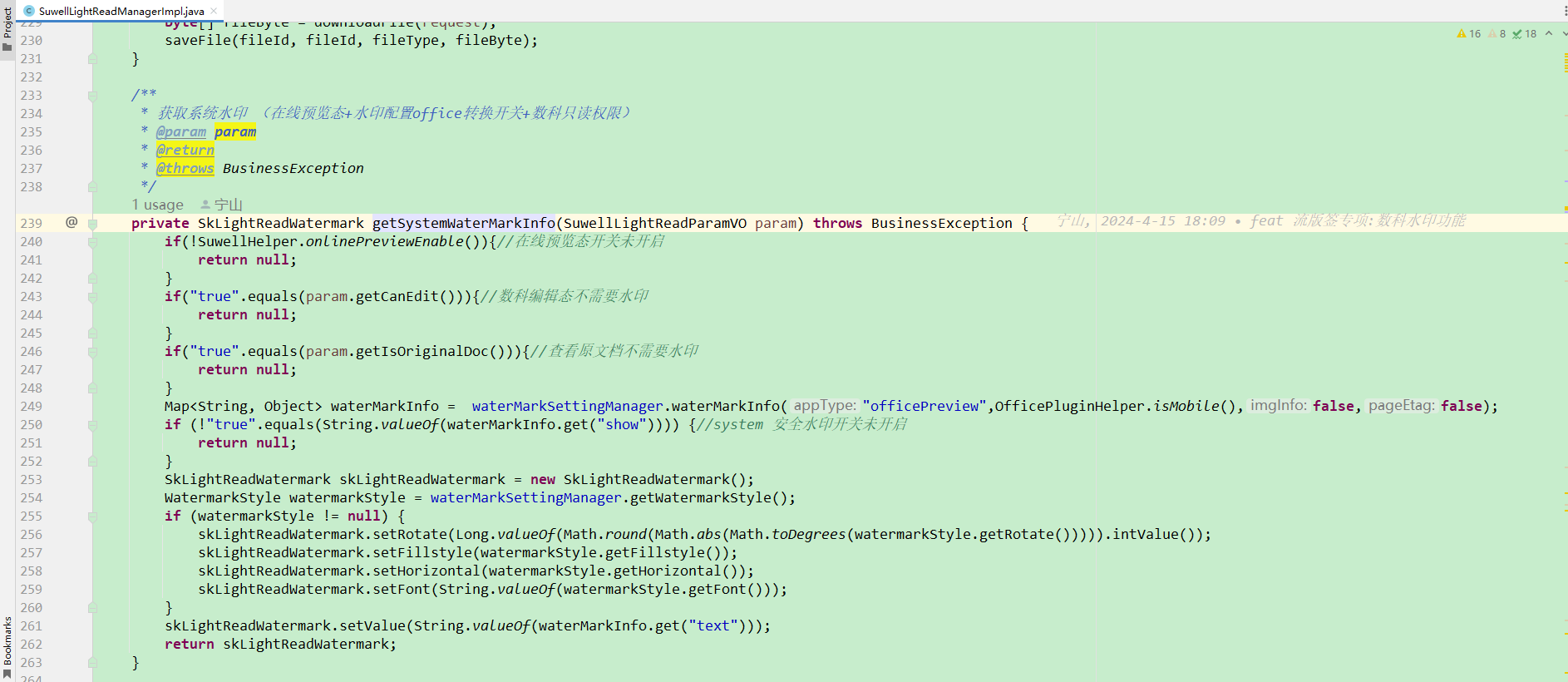Click the getWatermarkStyle method call
Image resolution: width=1568 pixels, height=682 pixels.
click(x=700, y=497)
